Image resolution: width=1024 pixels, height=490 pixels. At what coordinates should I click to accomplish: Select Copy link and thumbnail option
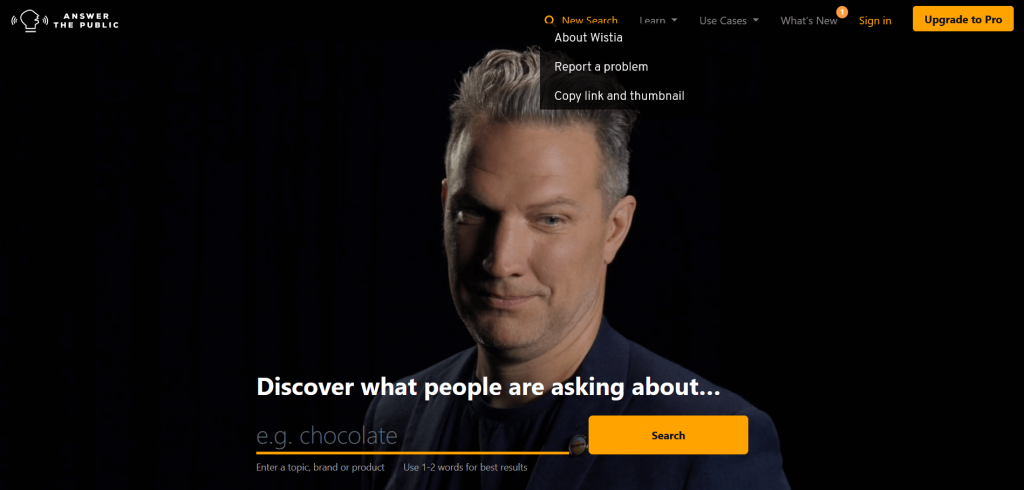point(619,95)
